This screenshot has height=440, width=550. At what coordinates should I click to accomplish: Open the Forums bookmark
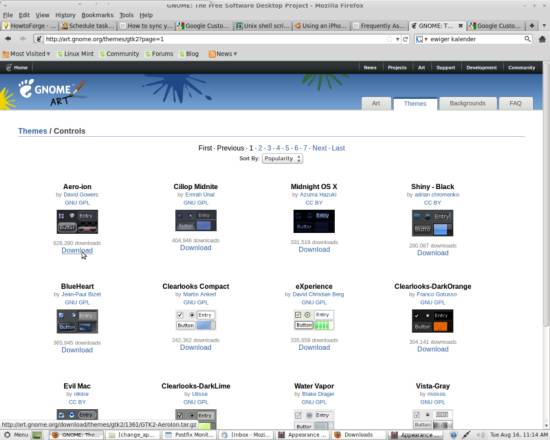159,54
